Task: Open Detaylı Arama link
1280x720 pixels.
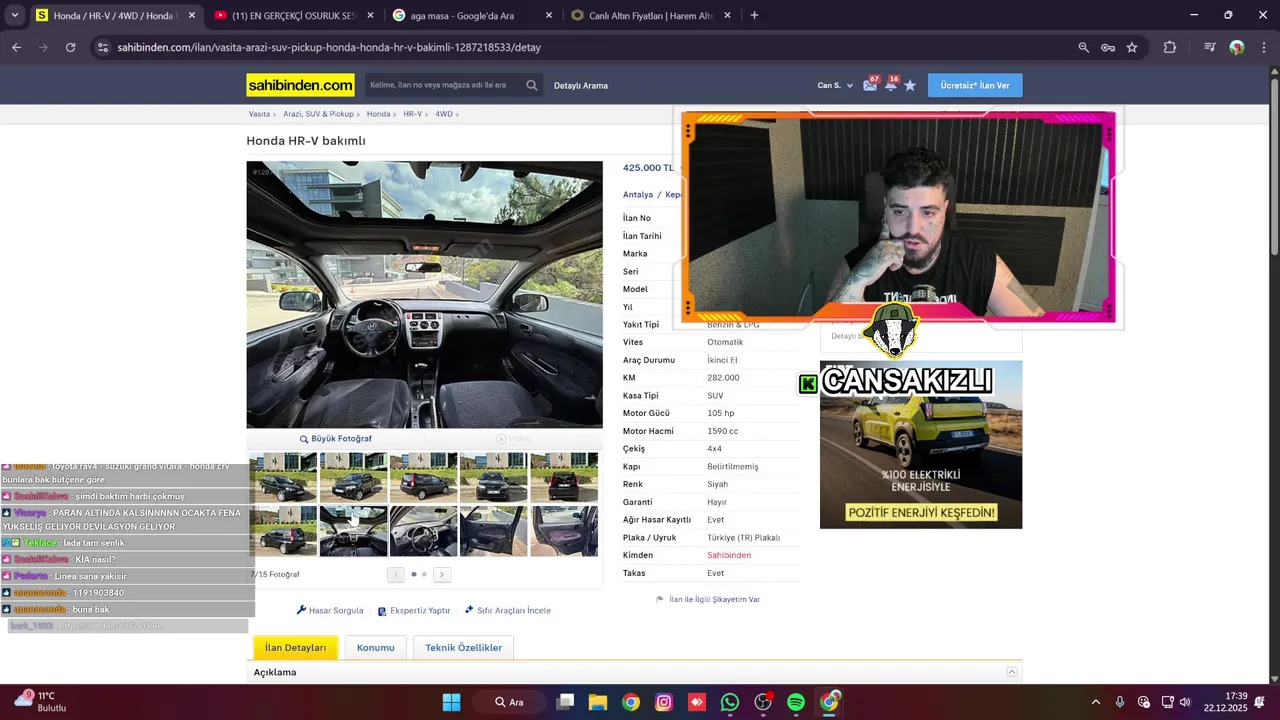Action: pyautogui.click(x=581, y=86)
